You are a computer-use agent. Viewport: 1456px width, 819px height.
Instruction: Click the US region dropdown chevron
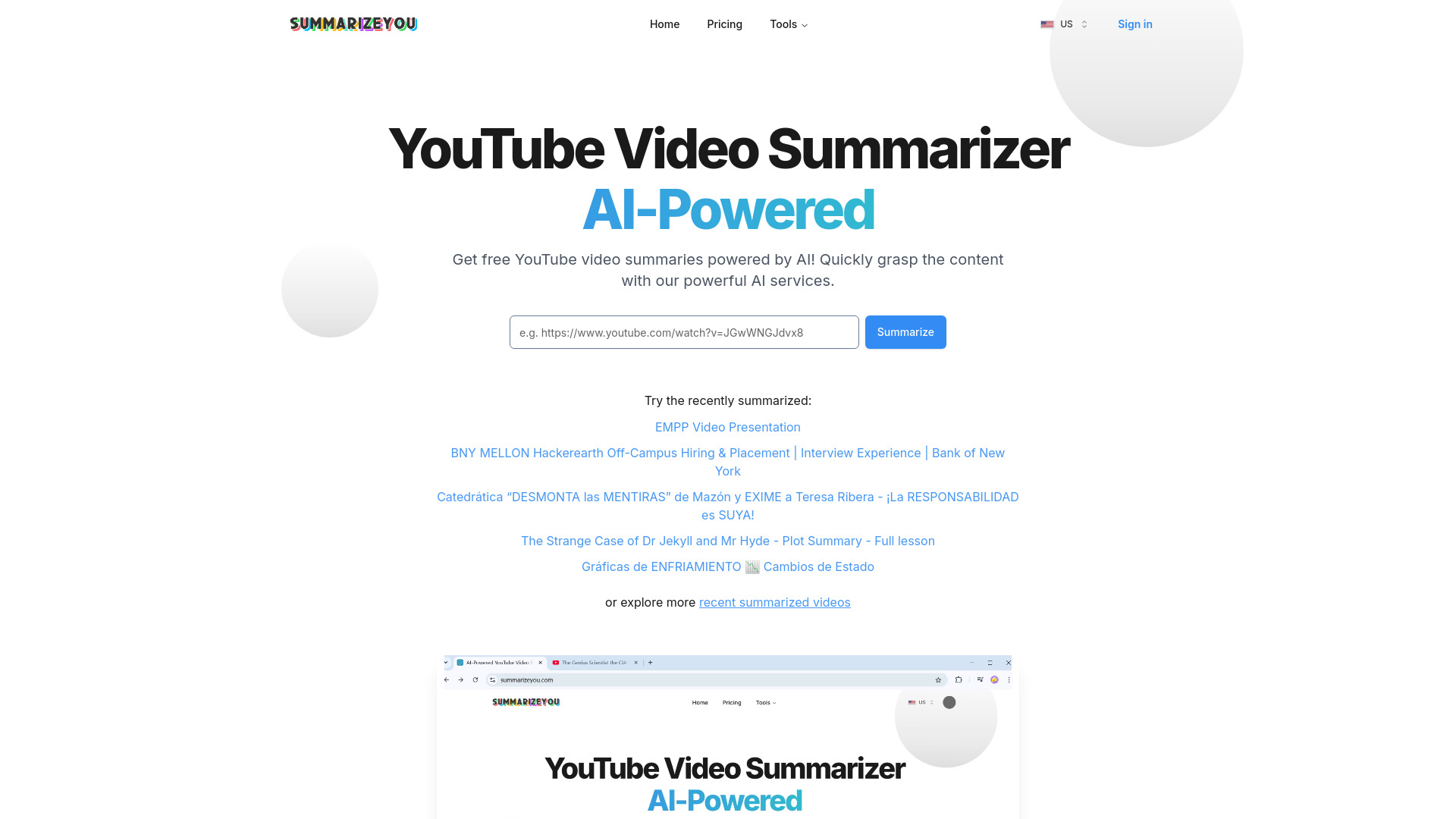tap(1084, 24)
